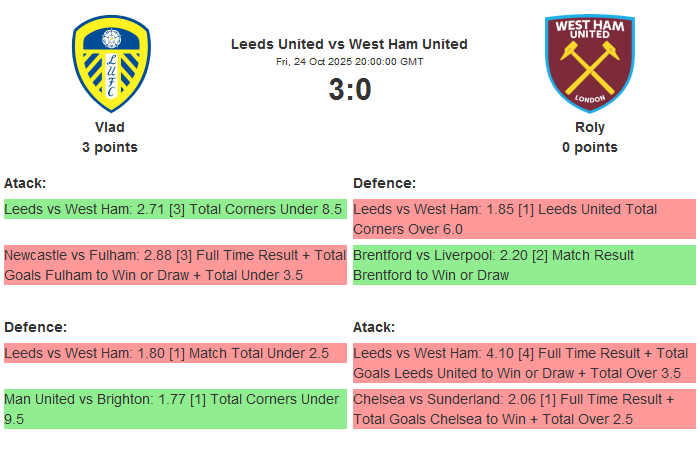Click the 3:0 match score

point(349,90)
